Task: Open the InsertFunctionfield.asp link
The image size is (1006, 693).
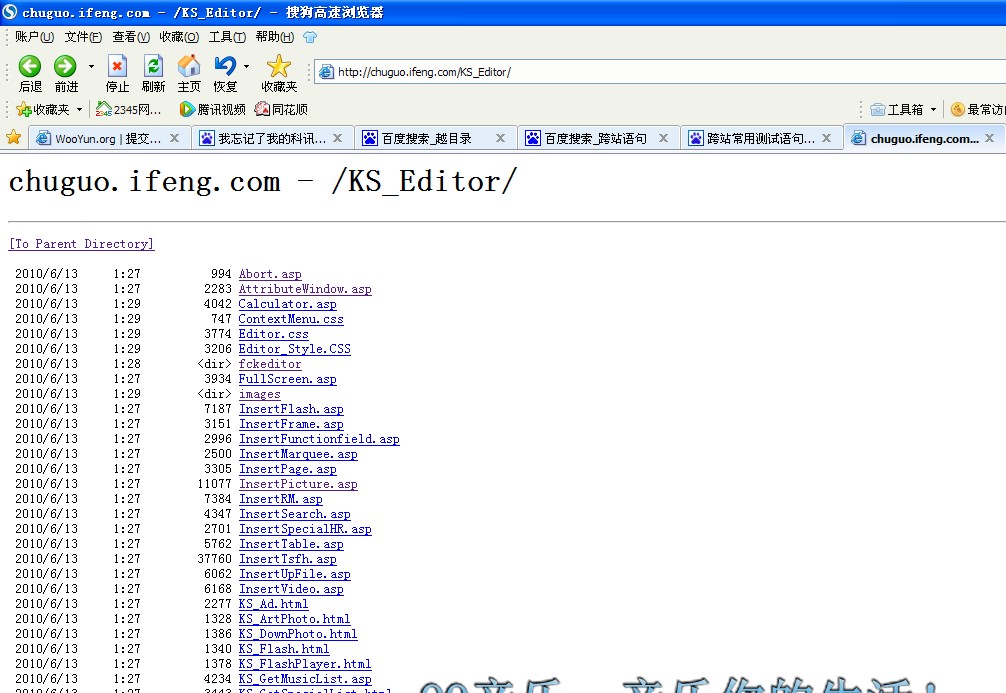Action: pyautogui.click(x=320, y=439)
